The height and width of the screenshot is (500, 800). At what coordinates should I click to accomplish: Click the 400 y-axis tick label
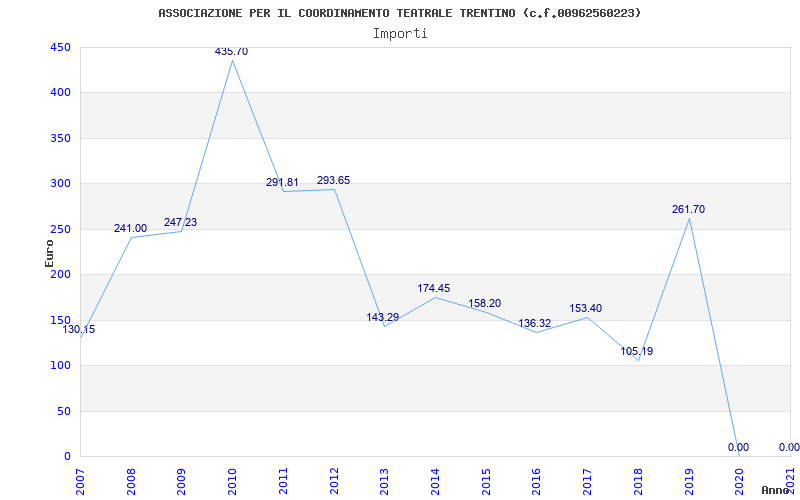point(60,93)
